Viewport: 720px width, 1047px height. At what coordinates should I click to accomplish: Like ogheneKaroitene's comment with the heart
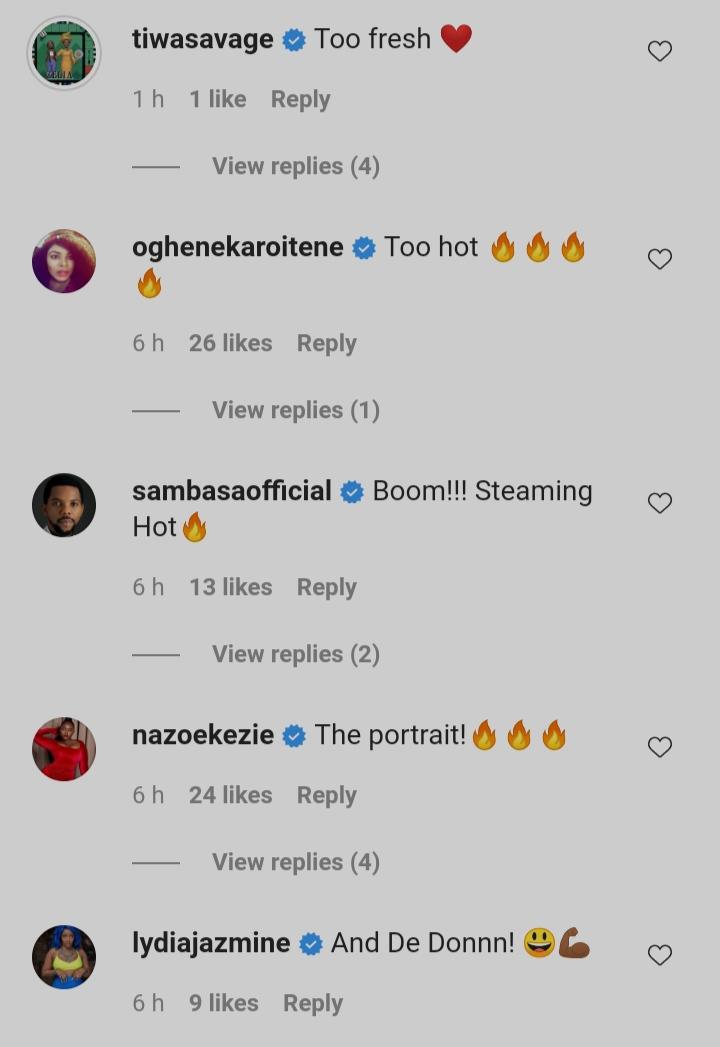click(x=659, y=259)
